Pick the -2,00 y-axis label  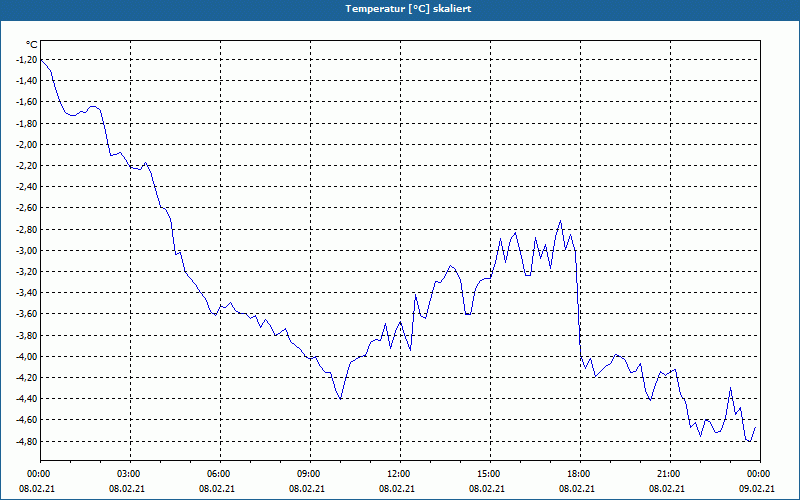[x=27, y=144]
